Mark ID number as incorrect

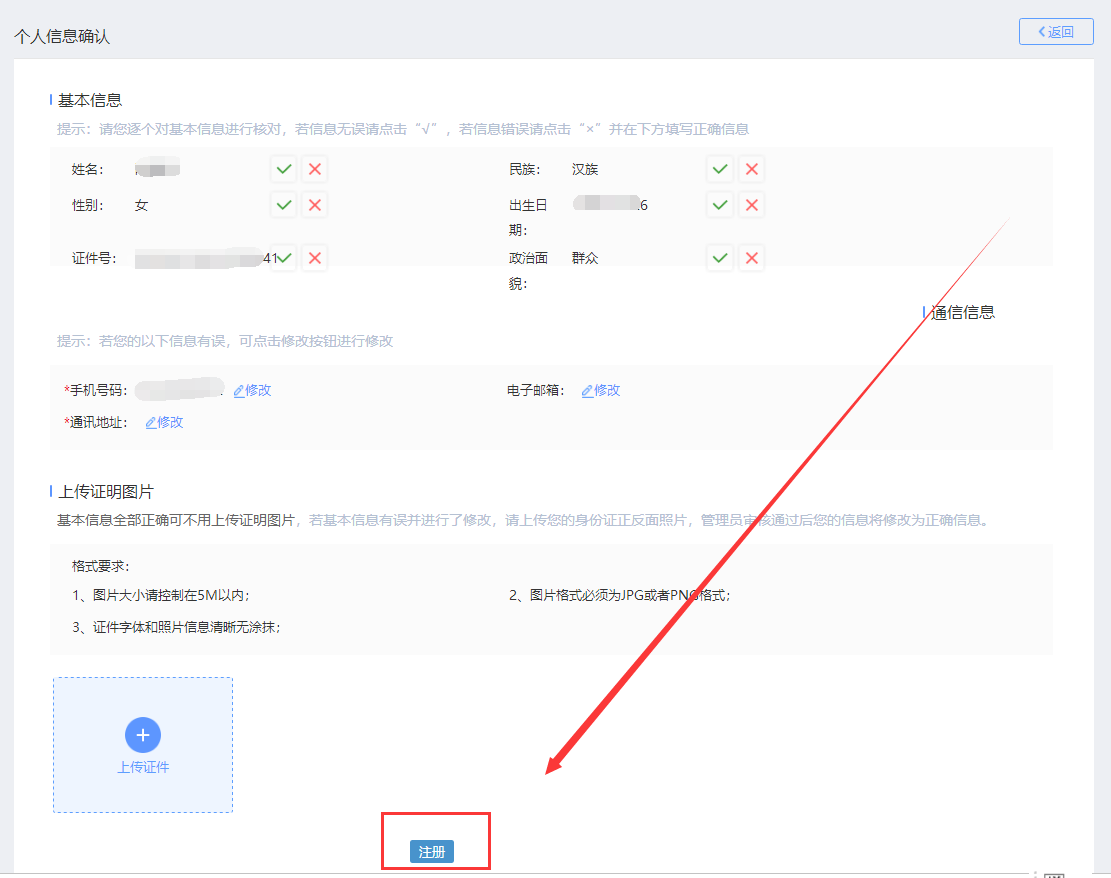click(315, 258)
